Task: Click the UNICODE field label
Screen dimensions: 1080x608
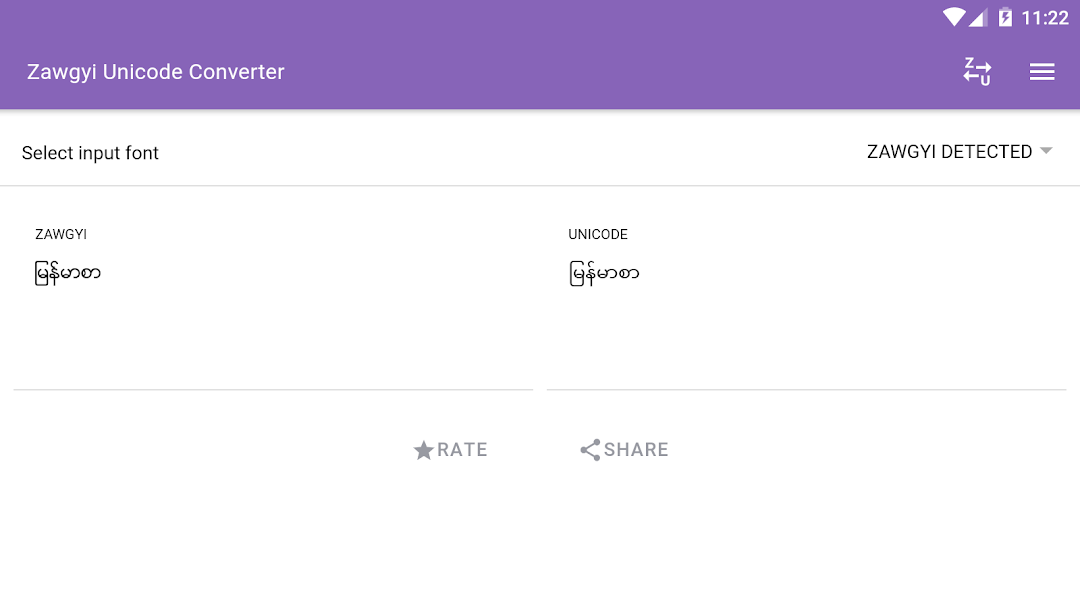Action: click(598, 234)
